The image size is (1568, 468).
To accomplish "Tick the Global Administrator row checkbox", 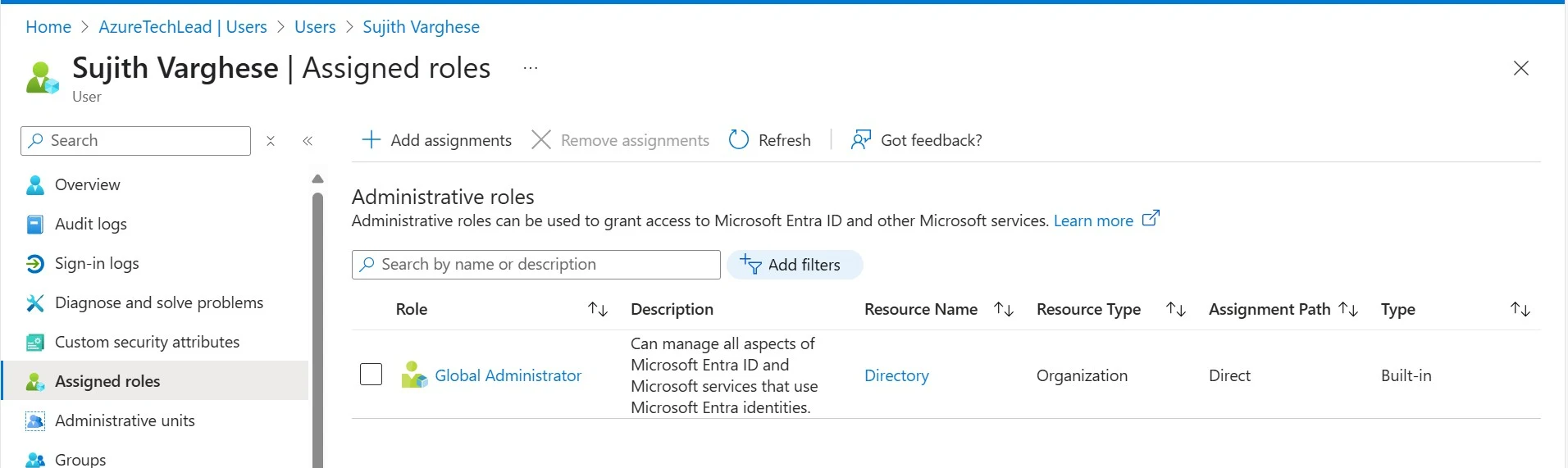I will click(x=371, y=375).
